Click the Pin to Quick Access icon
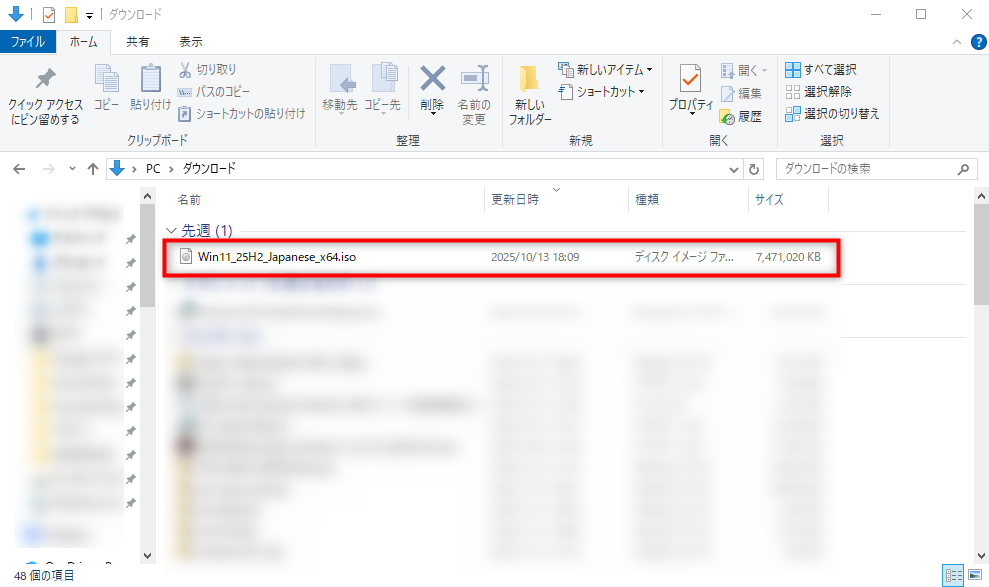The image size is (989, 587). [45, 80]
